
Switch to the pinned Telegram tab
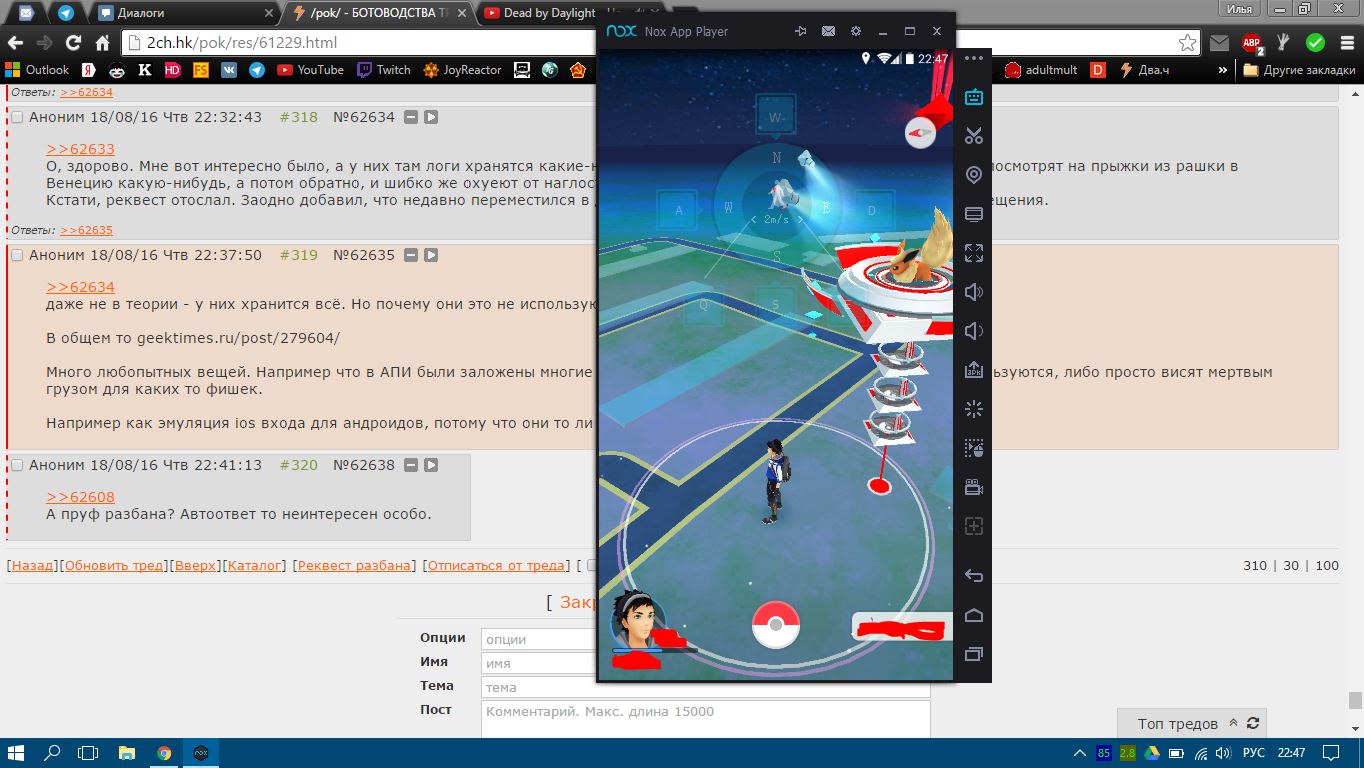point(66,13)
